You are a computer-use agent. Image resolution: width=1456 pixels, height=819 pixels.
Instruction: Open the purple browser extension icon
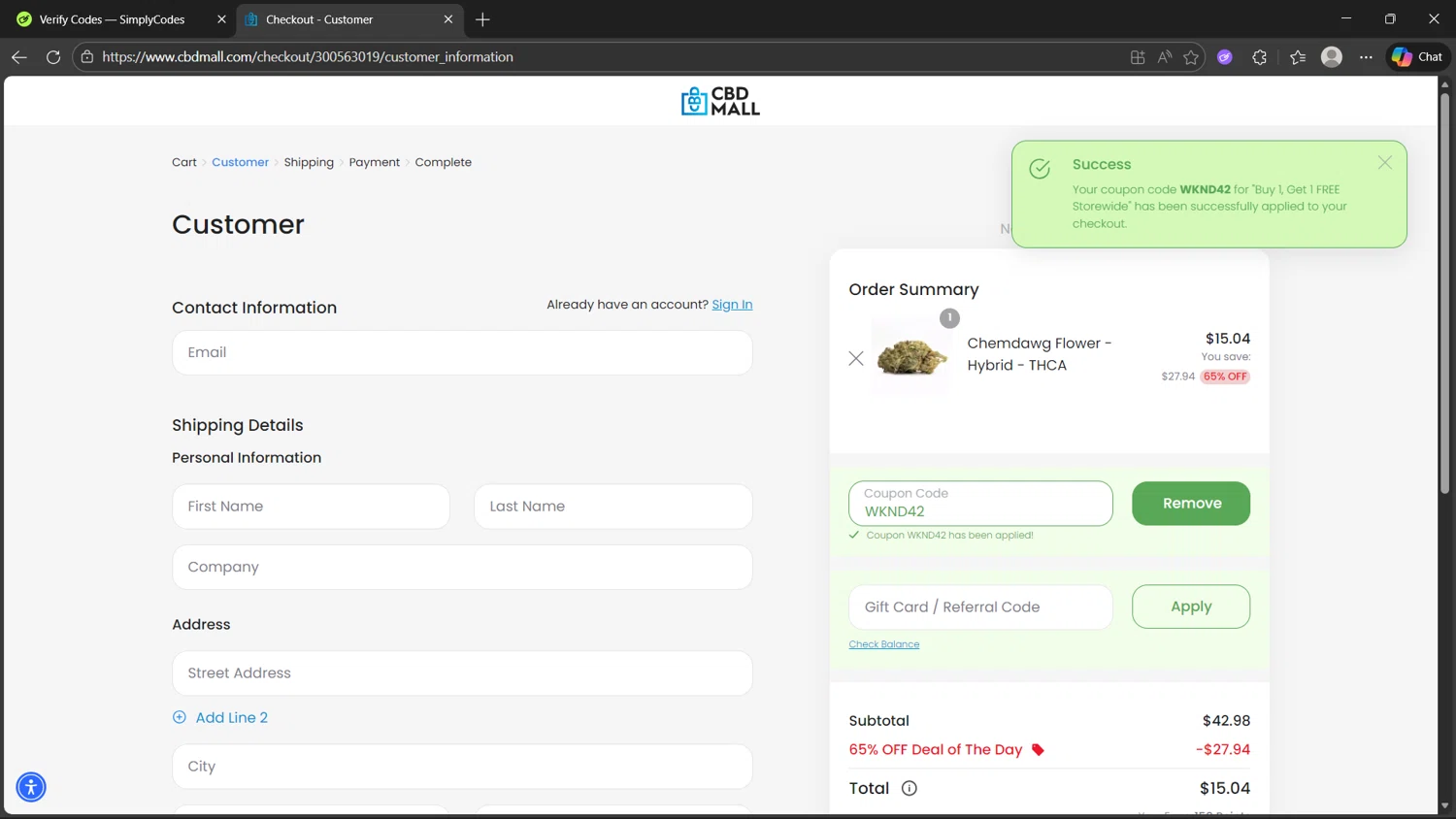pos(1225,57)
